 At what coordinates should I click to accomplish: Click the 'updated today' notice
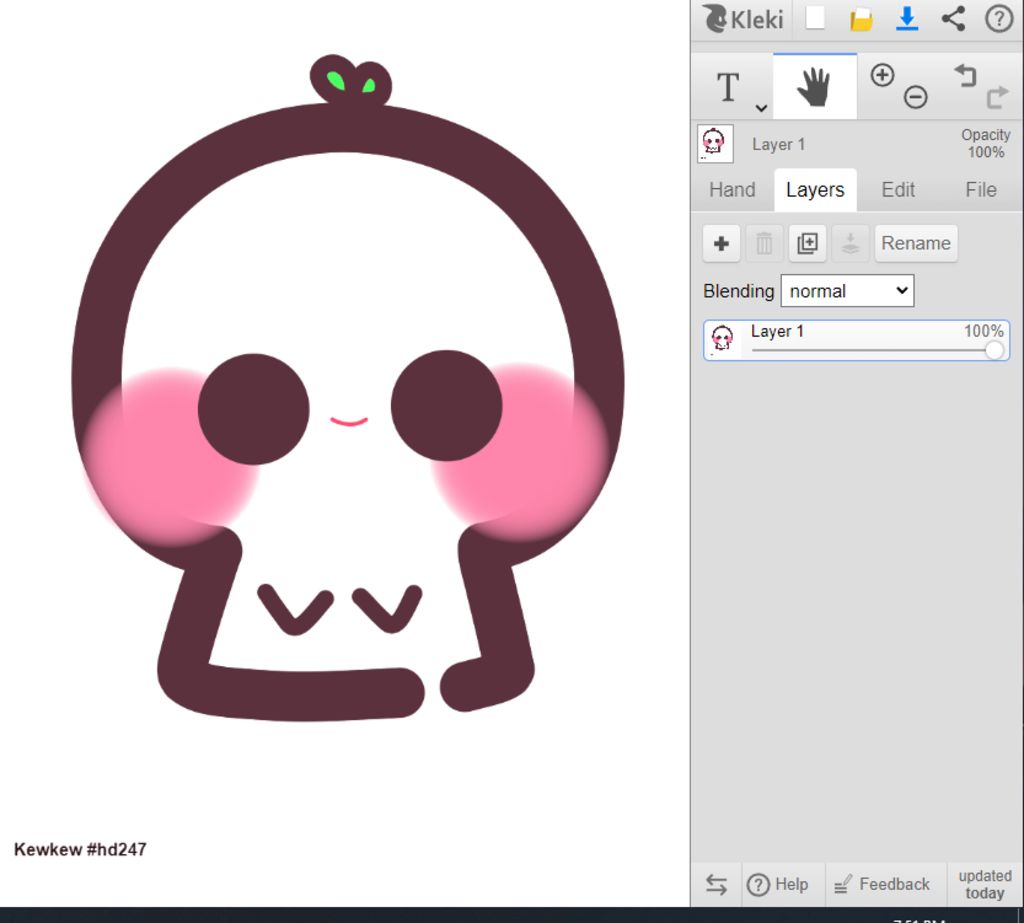tap(985, 884)
